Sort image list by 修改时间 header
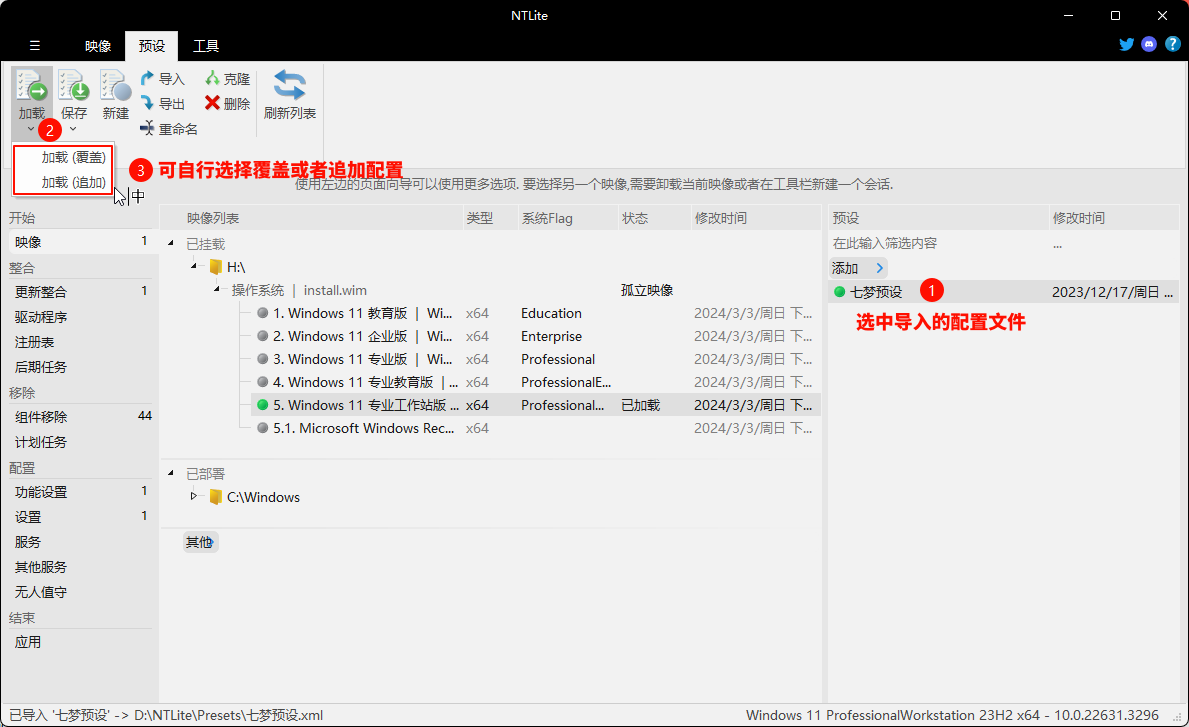 coord(755,218)
